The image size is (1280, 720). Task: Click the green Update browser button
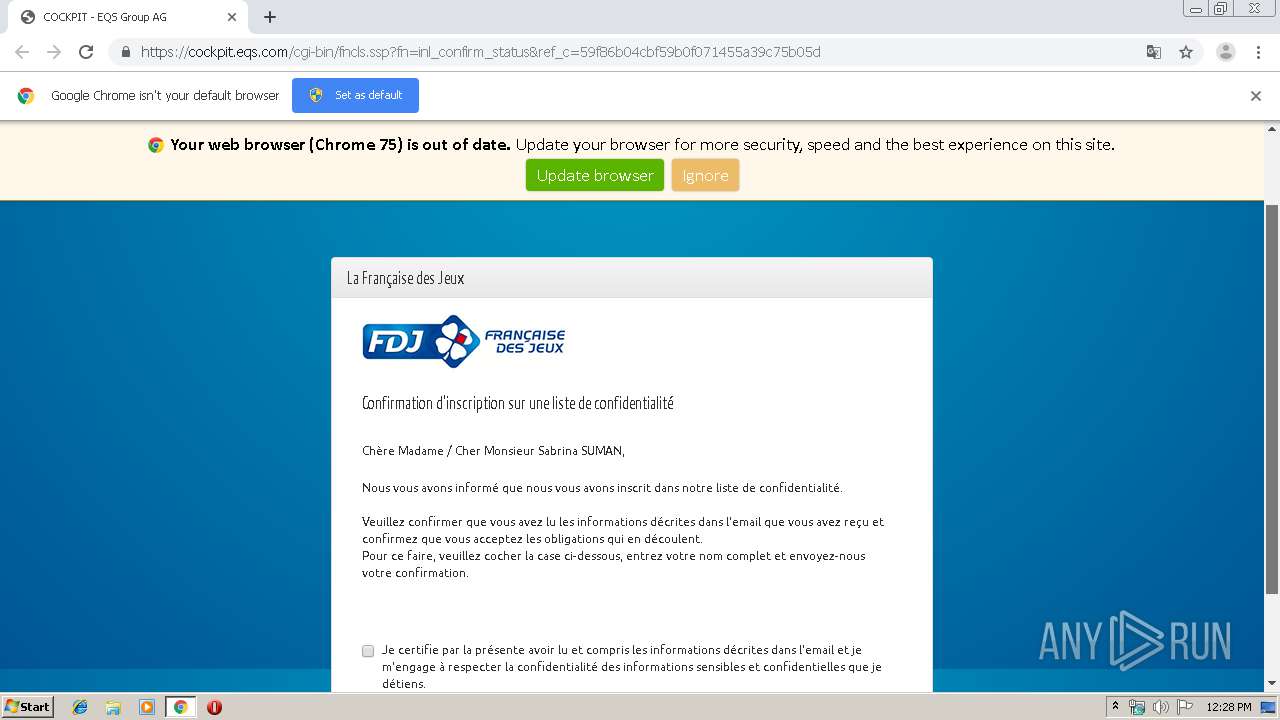595,175
